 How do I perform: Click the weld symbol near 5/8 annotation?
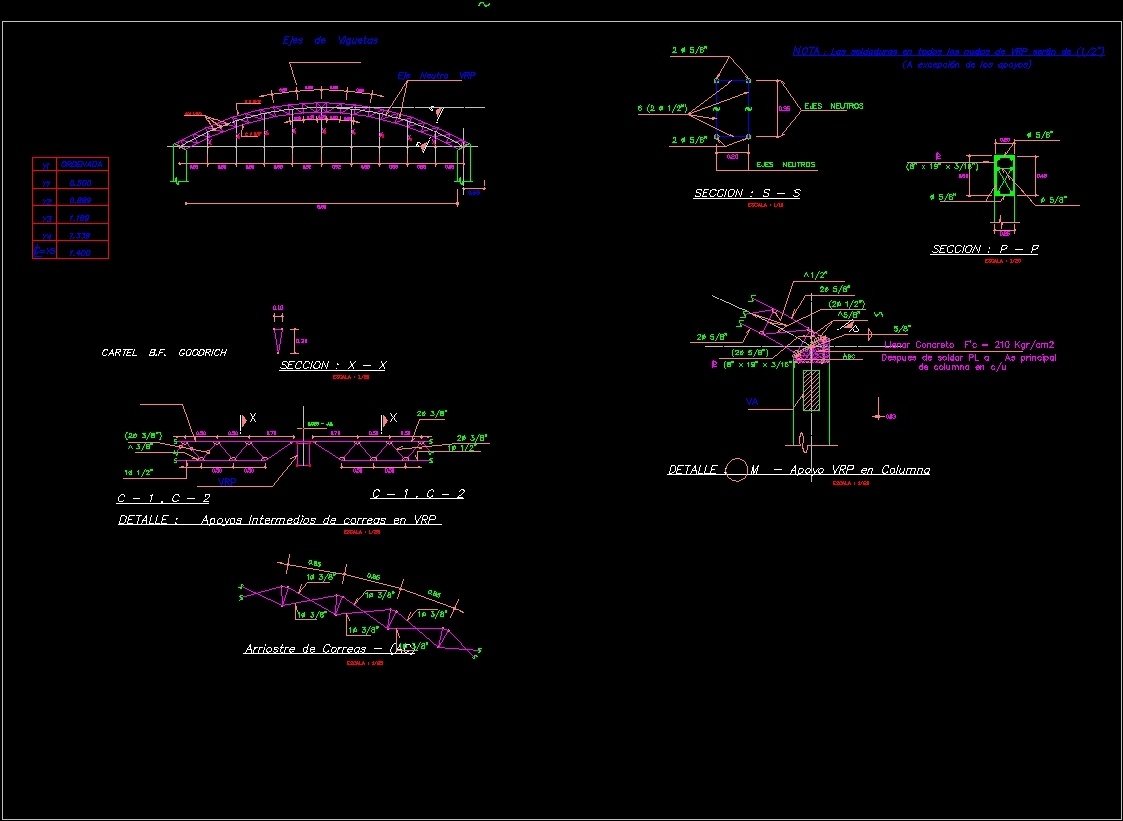868,330
